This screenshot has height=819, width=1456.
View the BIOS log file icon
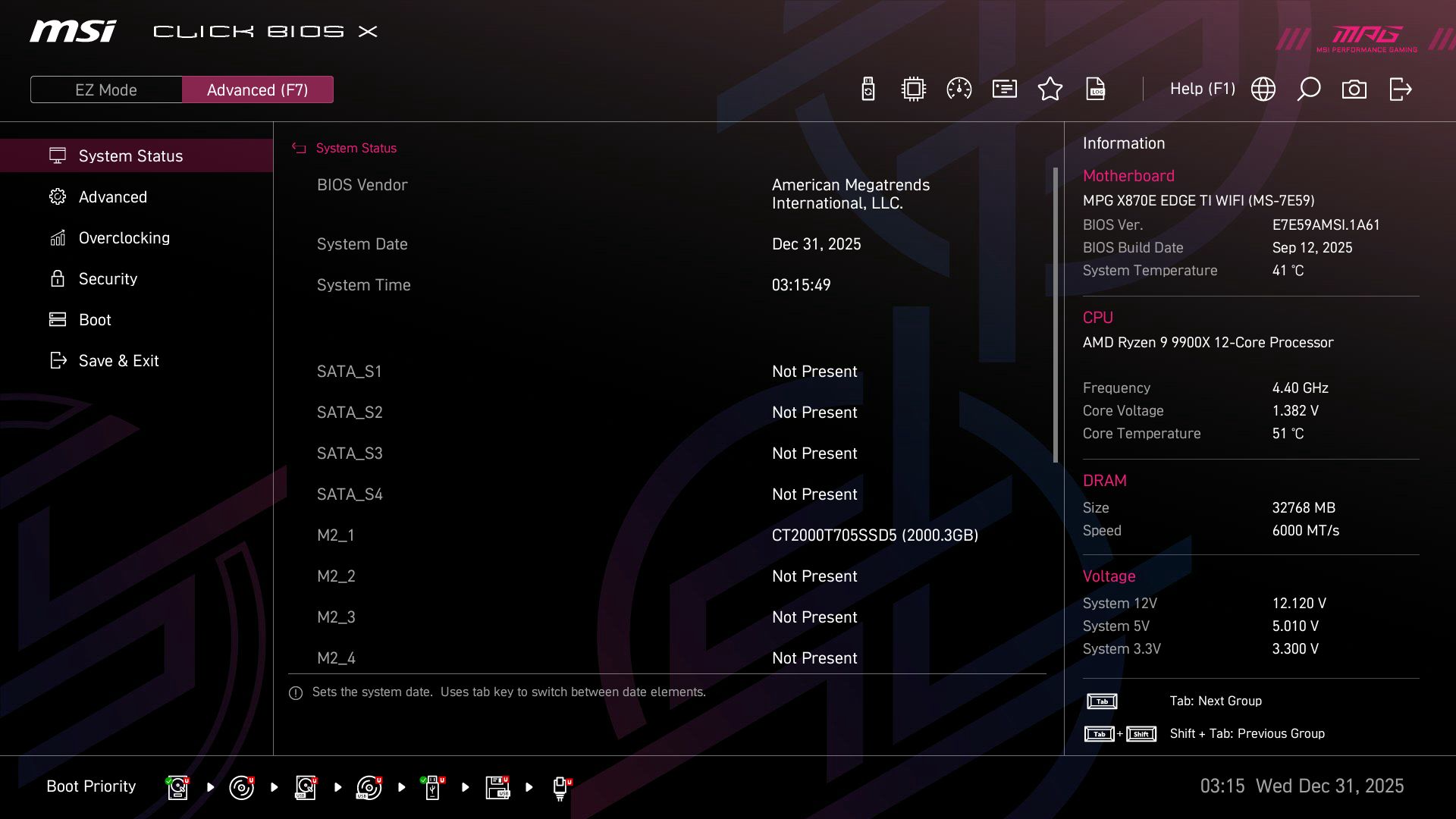pyautogui.click(x=1097, y=89)
